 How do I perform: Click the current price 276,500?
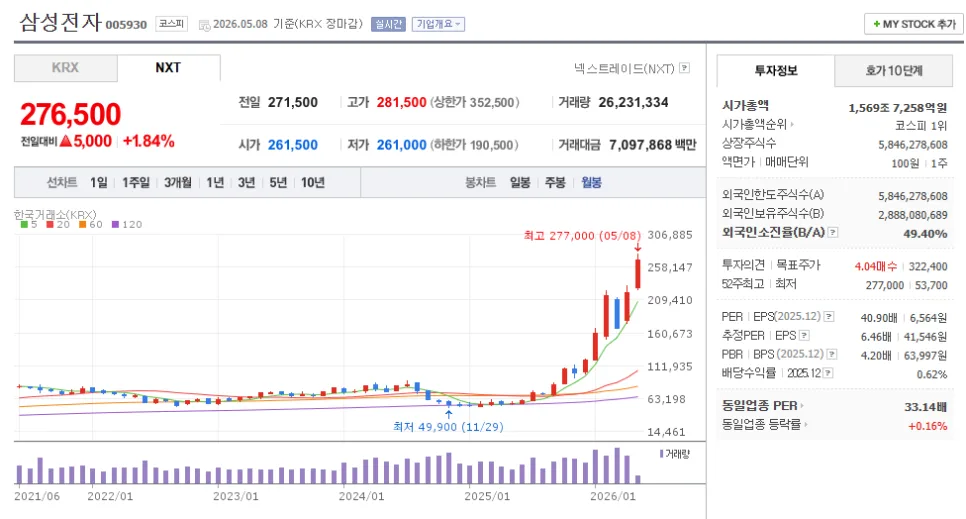pyautogui.click(x=70, y=115)
